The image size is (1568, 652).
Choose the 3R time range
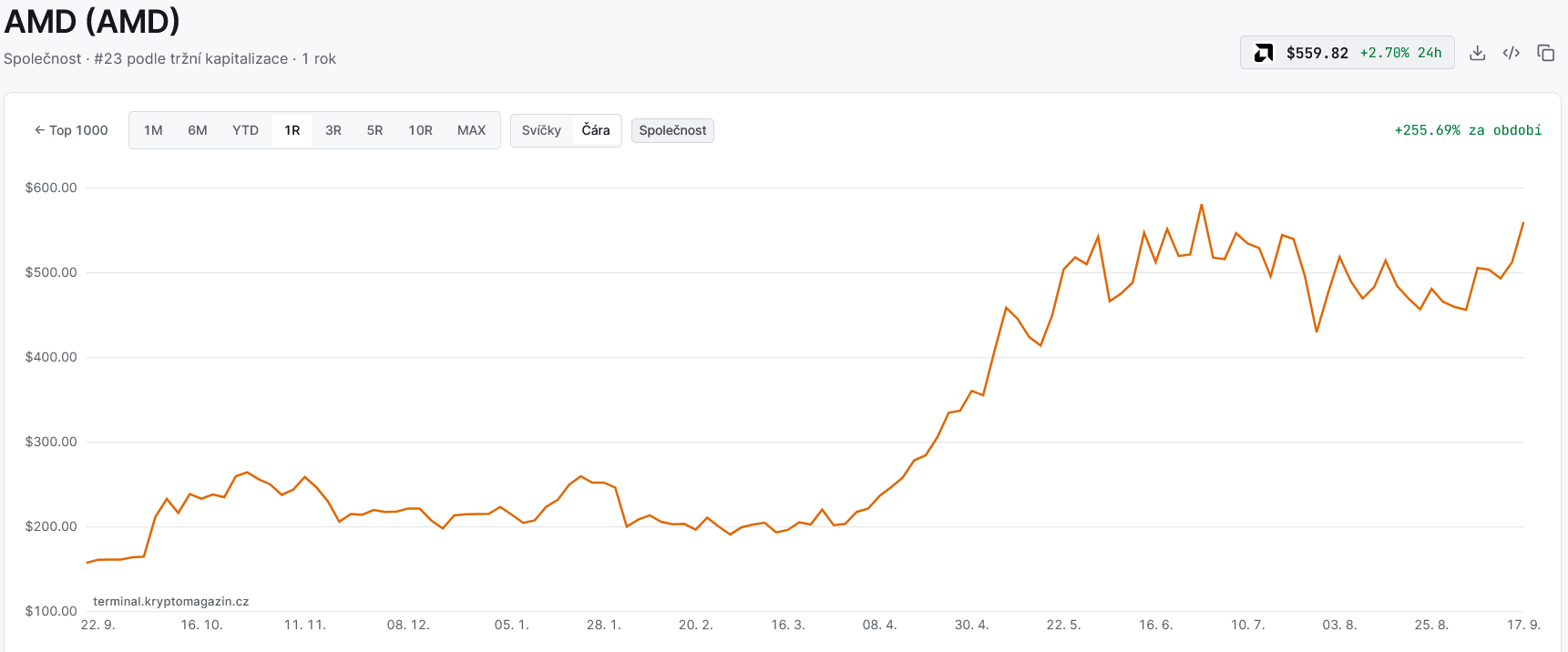(333, 130)
